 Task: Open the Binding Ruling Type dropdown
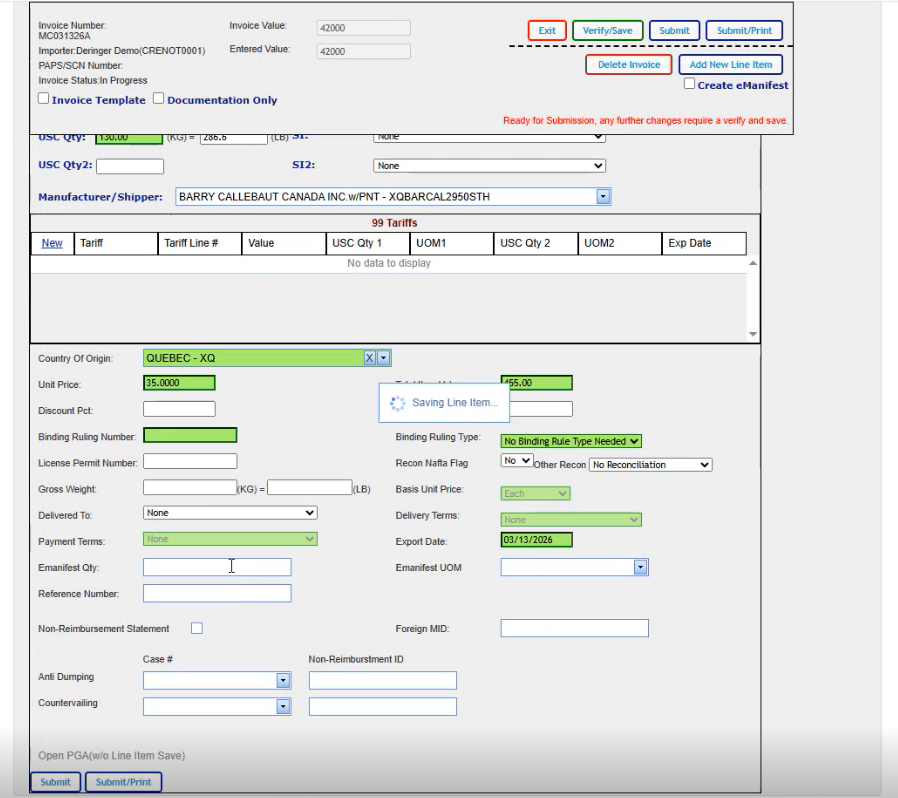click(571, 441)
